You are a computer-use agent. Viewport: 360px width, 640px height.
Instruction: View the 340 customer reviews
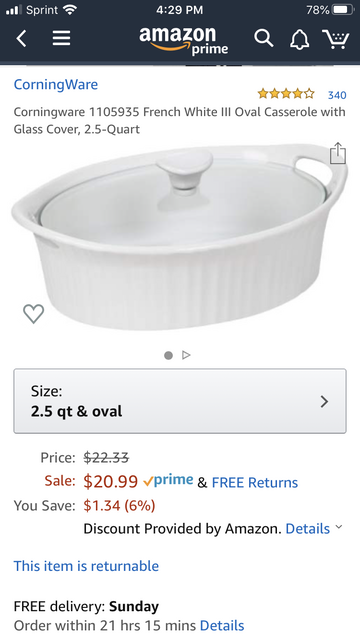pos(337,95)
